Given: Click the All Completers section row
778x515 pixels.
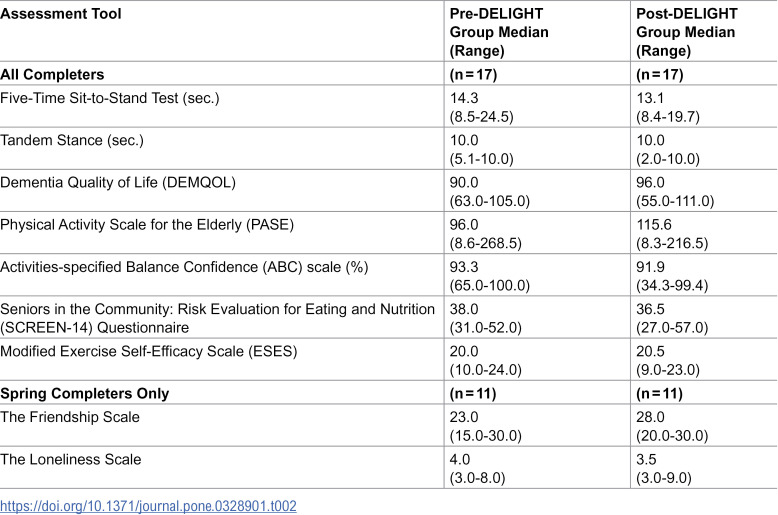Looking at the screenshot, I should pos(389,74).
